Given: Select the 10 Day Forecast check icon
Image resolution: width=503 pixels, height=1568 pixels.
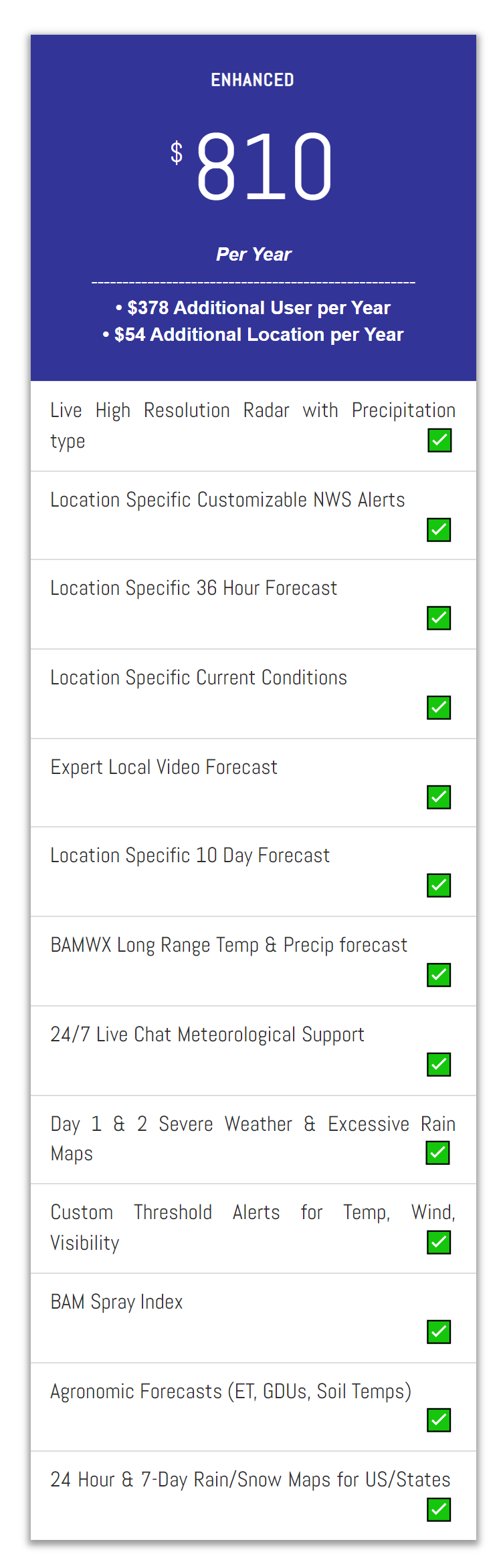Looking at the screenshot, I should tap(439, 885).
